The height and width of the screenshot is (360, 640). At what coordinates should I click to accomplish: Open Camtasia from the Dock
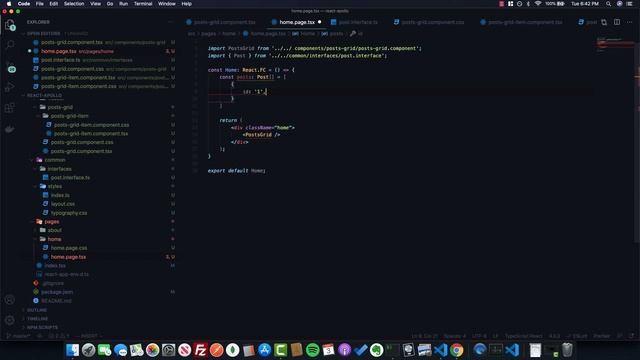tap(280, 350)
